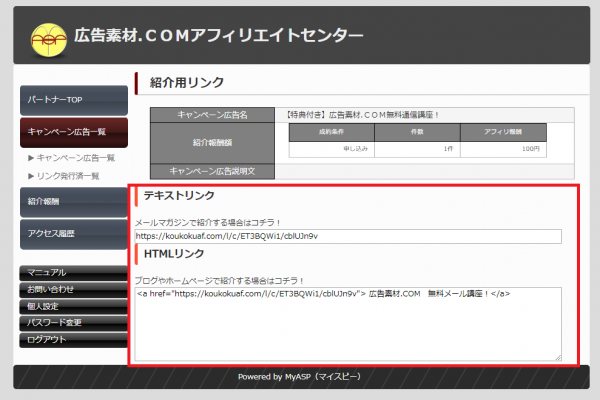Click the 広告素材.COMアフィリエイトセンター header title
Image resolution: width=600 pixels, height=400 pixels.
[x=219, y=36]
